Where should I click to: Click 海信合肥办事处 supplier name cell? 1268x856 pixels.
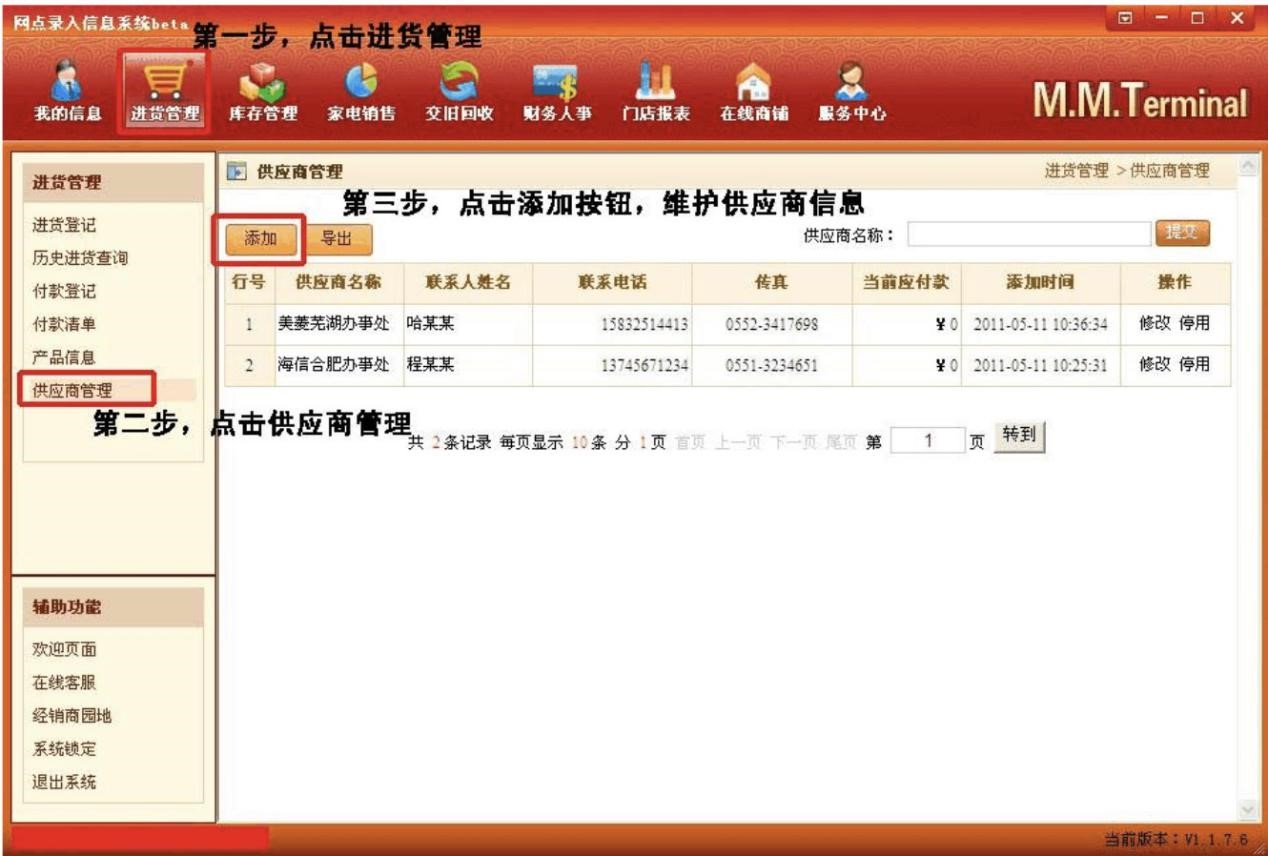333,365
